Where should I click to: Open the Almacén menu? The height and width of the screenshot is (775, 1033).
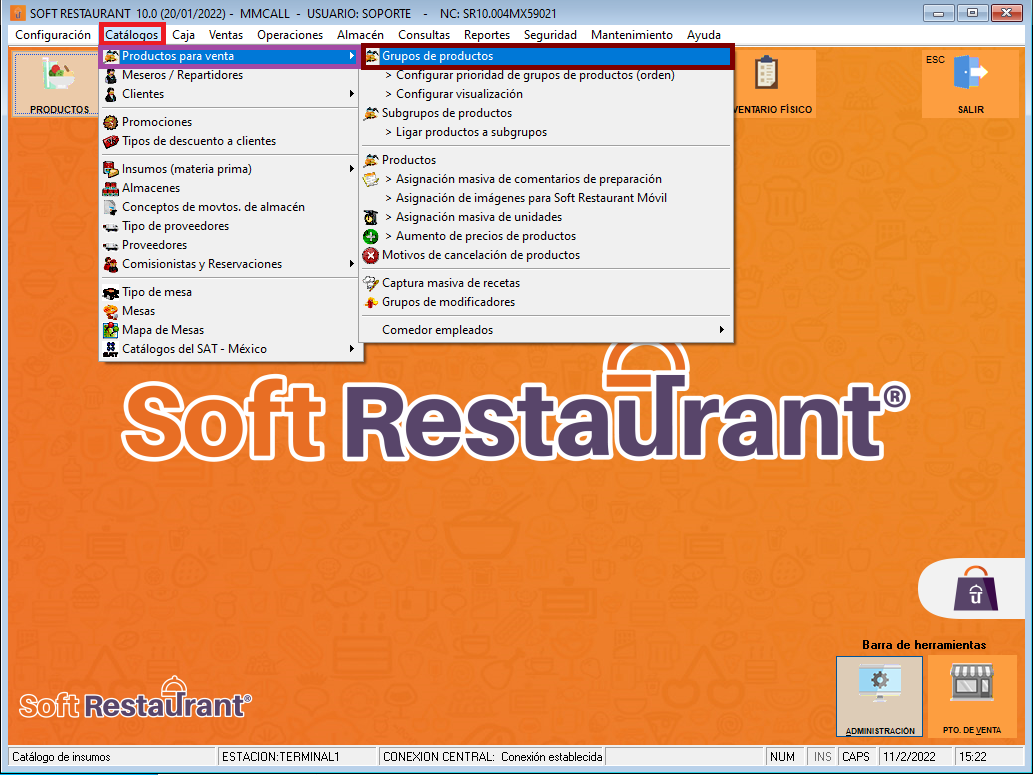click(360, 35)
